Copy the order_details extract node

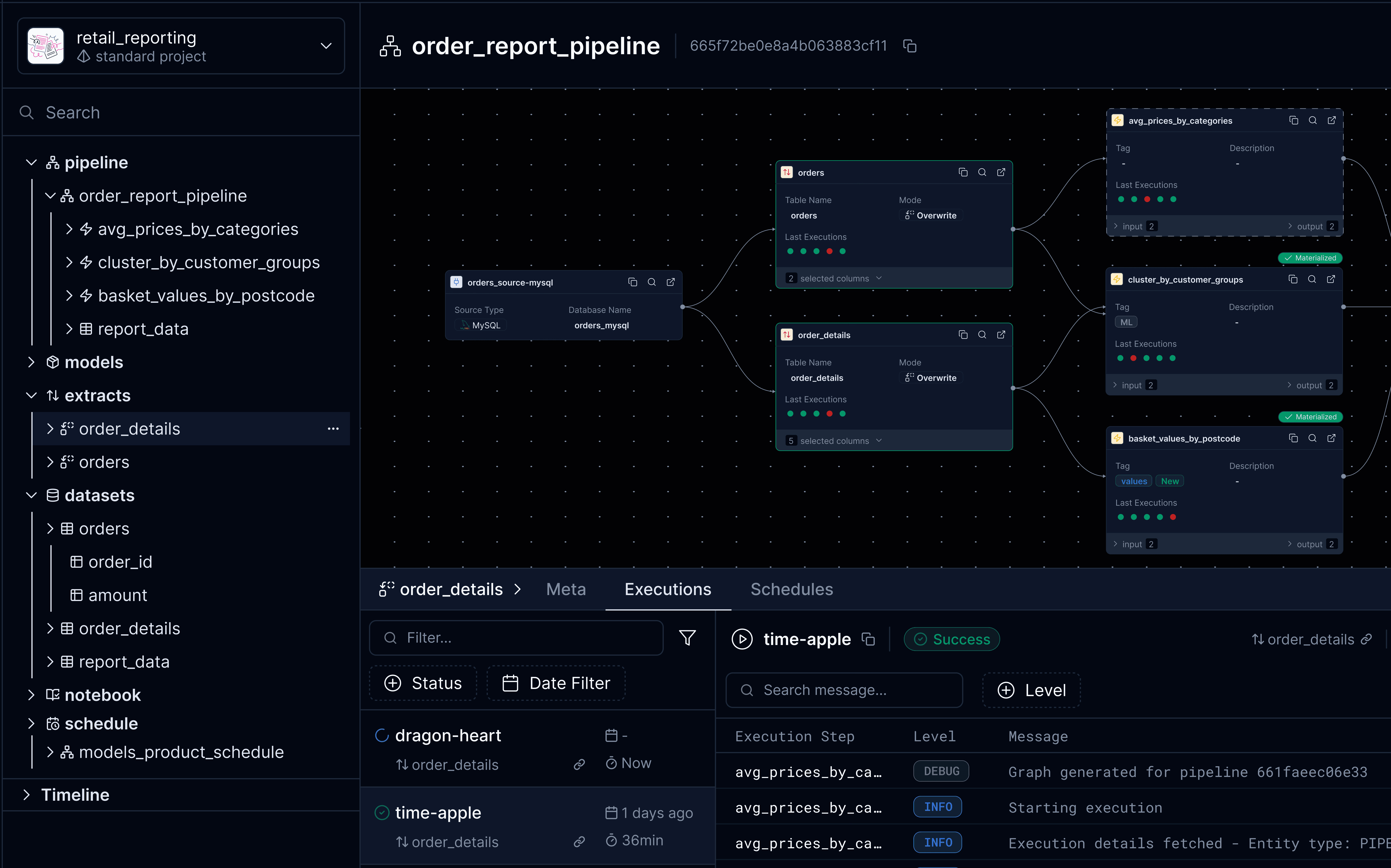(963, 335)
